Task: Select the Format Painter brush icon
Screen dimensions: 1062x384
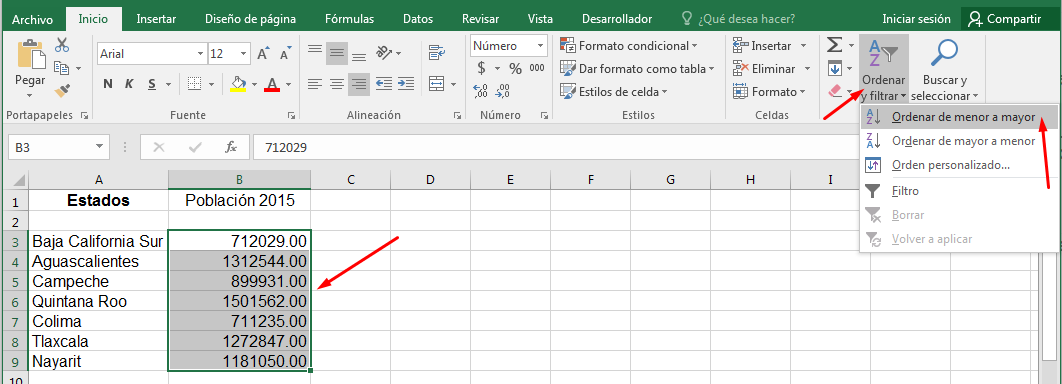Action: (62, 90)
